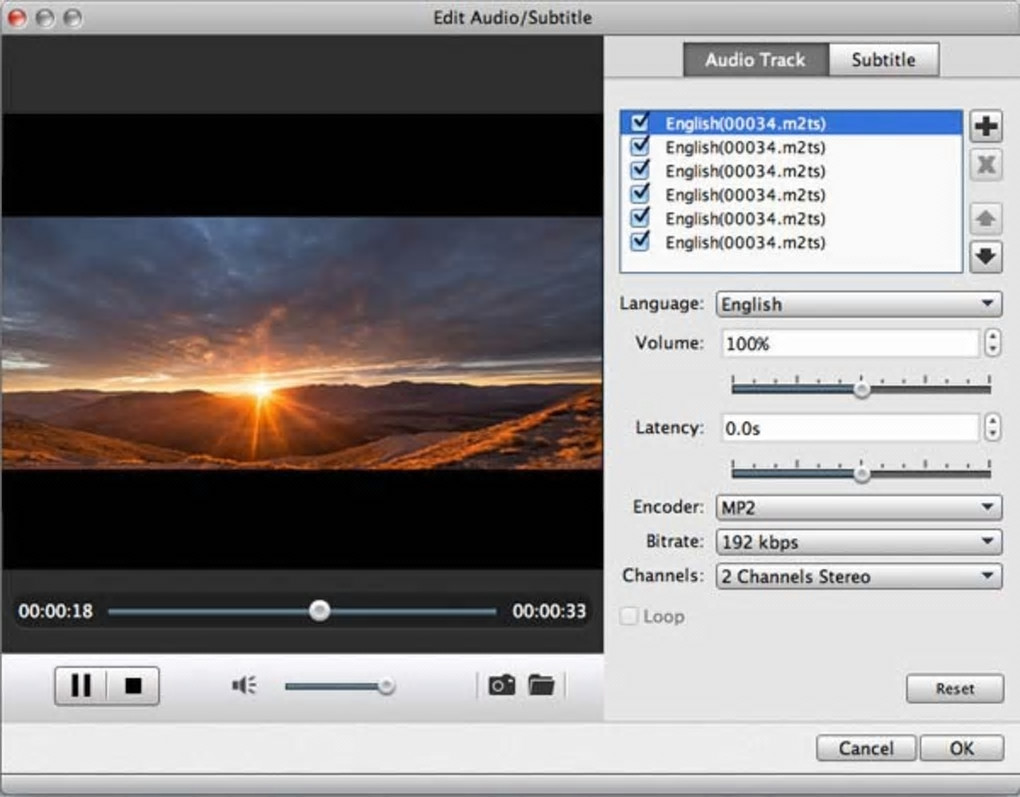Click the Reset button
This screenshot has height=797, width=1020.
click(x=955, y=688)
